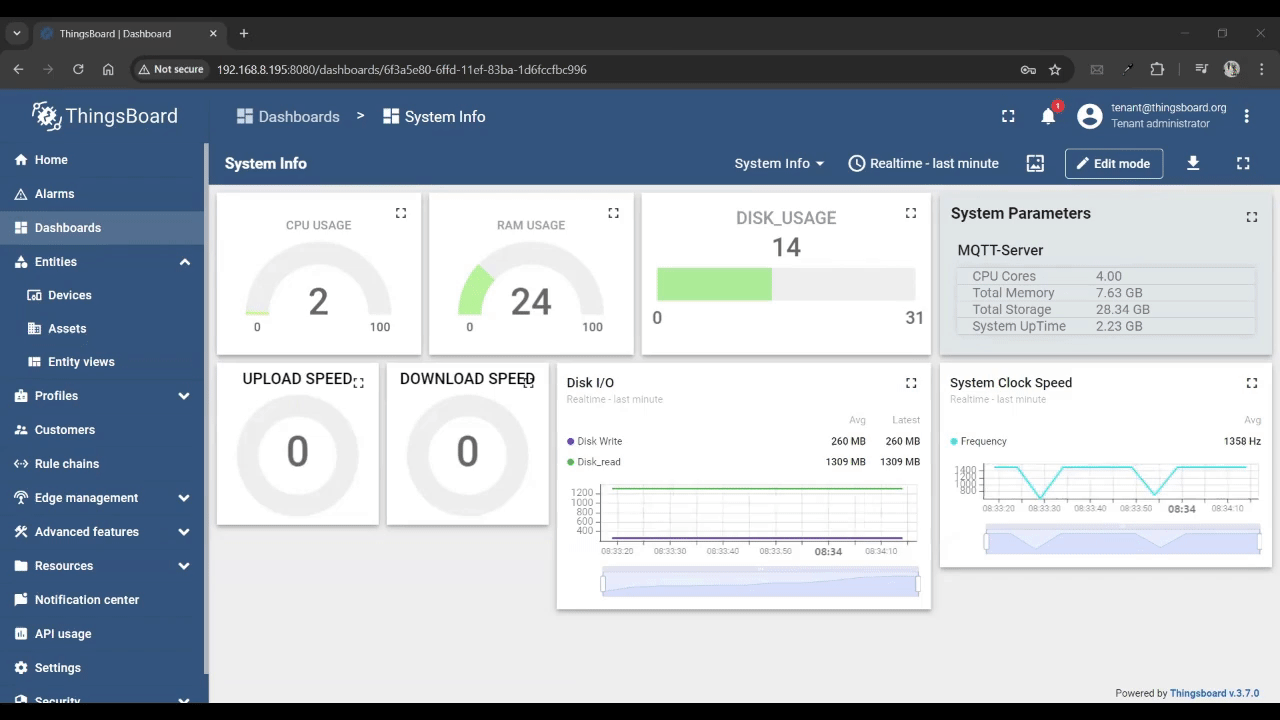Toggle Frequency series in clock chart
Screen dimensions: 1280x720
tap(983, 441)
